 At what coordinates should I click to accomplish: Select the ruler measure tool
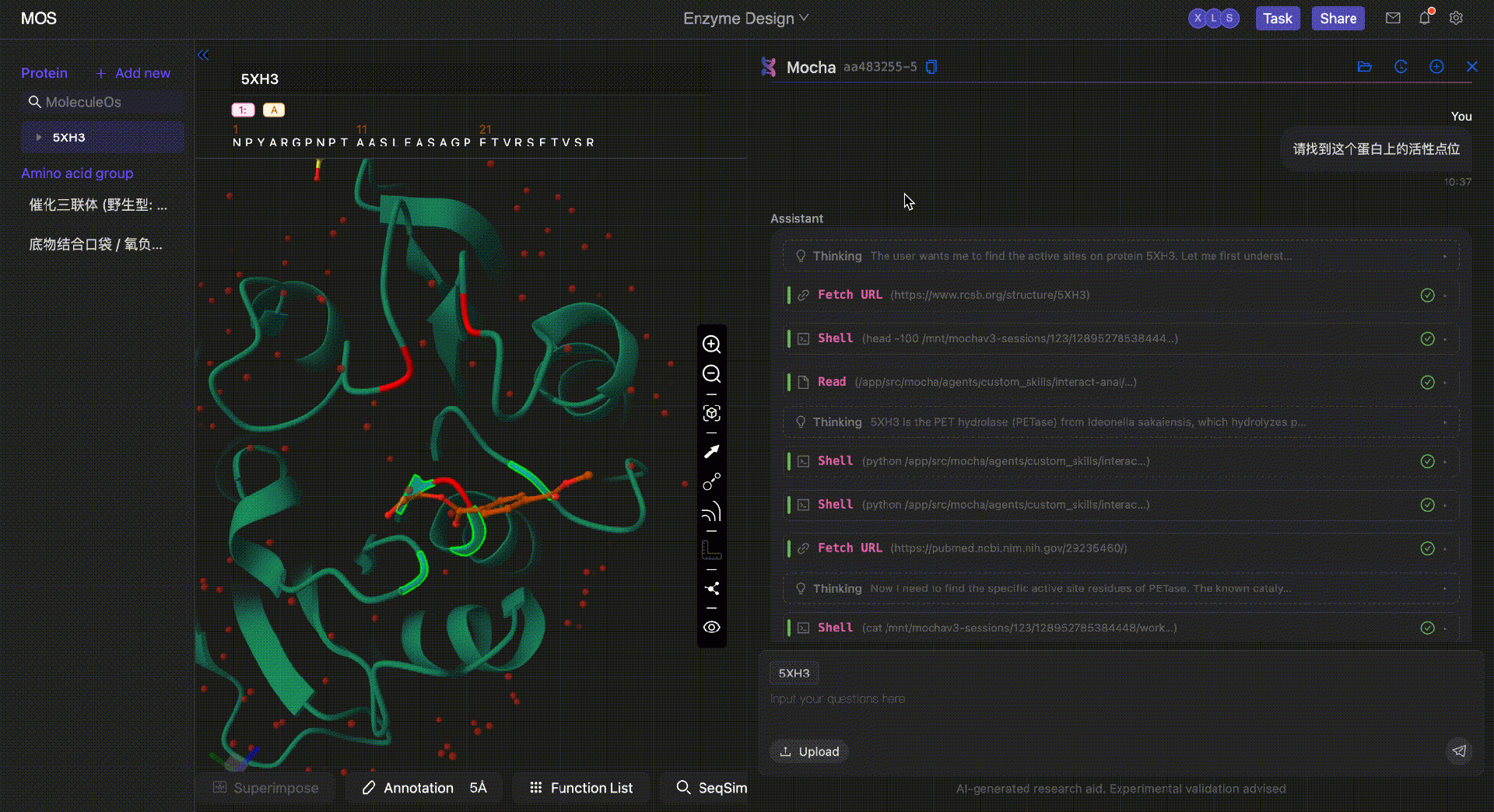pos(711,550)
